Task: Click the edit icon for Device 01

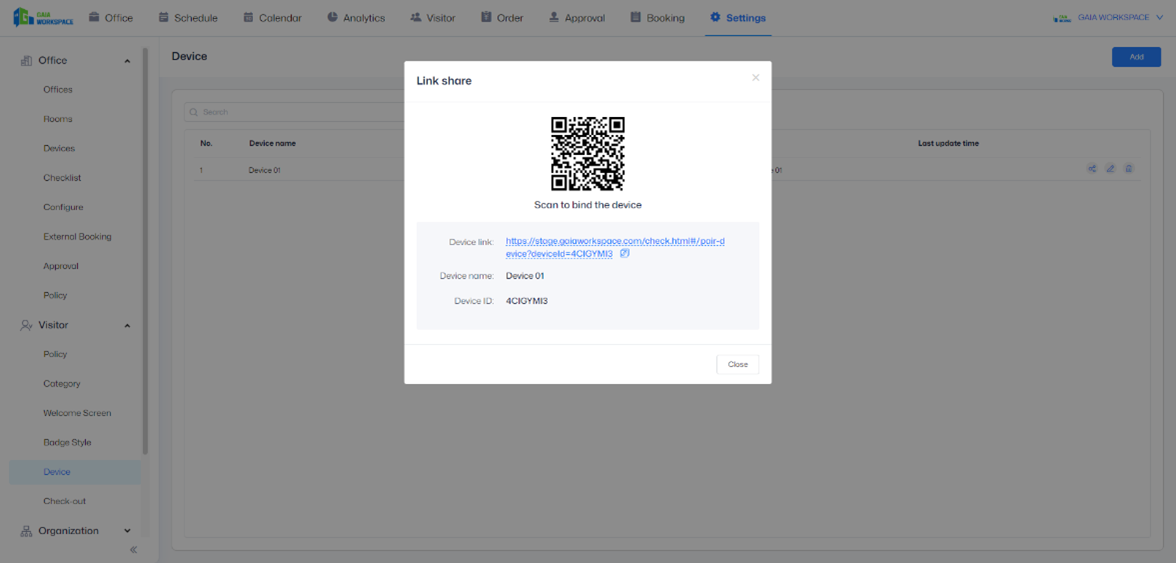Action: coord(1111,169)
